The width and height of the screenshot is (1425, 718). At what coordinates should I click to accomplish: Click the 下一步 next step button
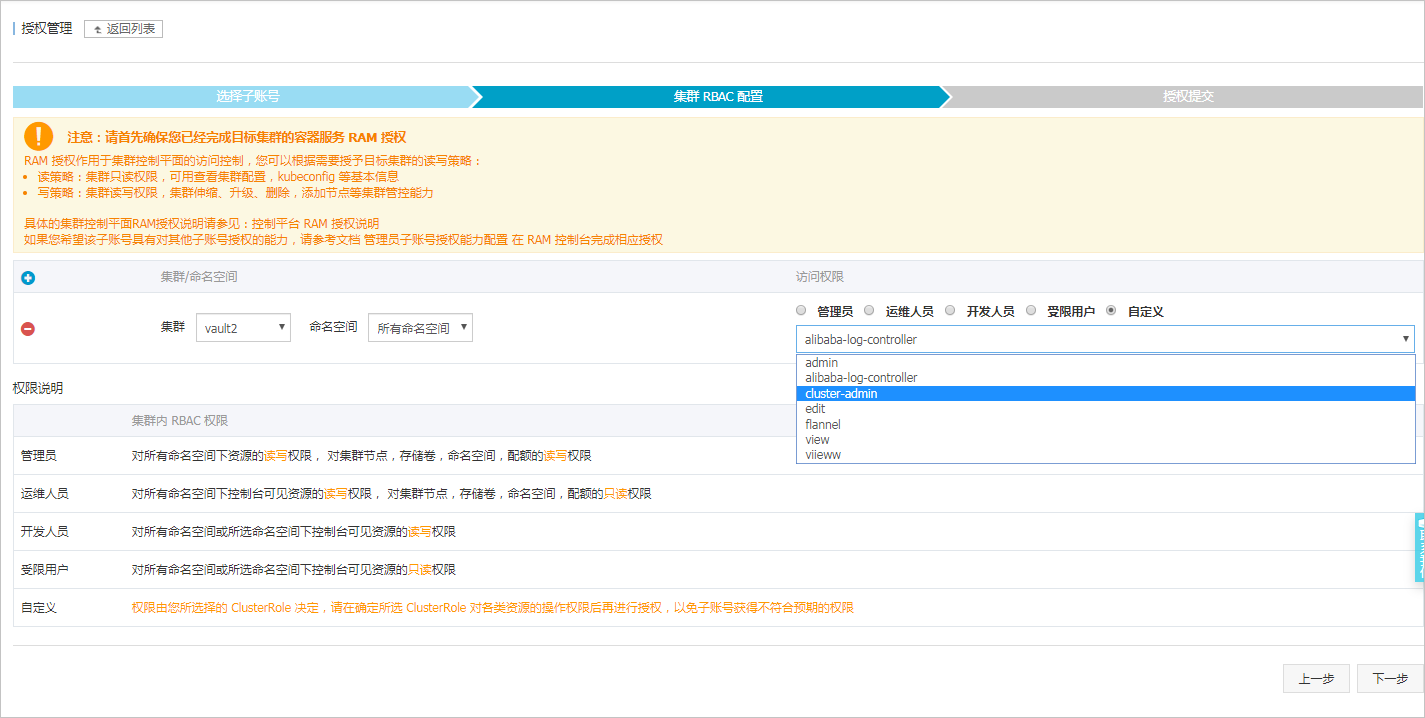coord(1390,678)
